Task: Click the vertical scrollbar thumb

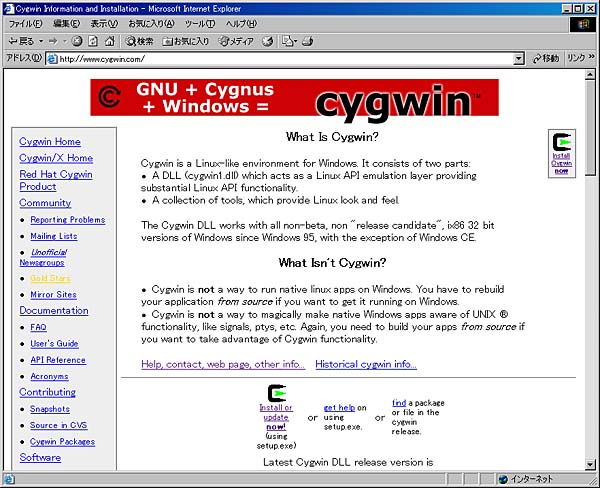Action: (590, 128)
